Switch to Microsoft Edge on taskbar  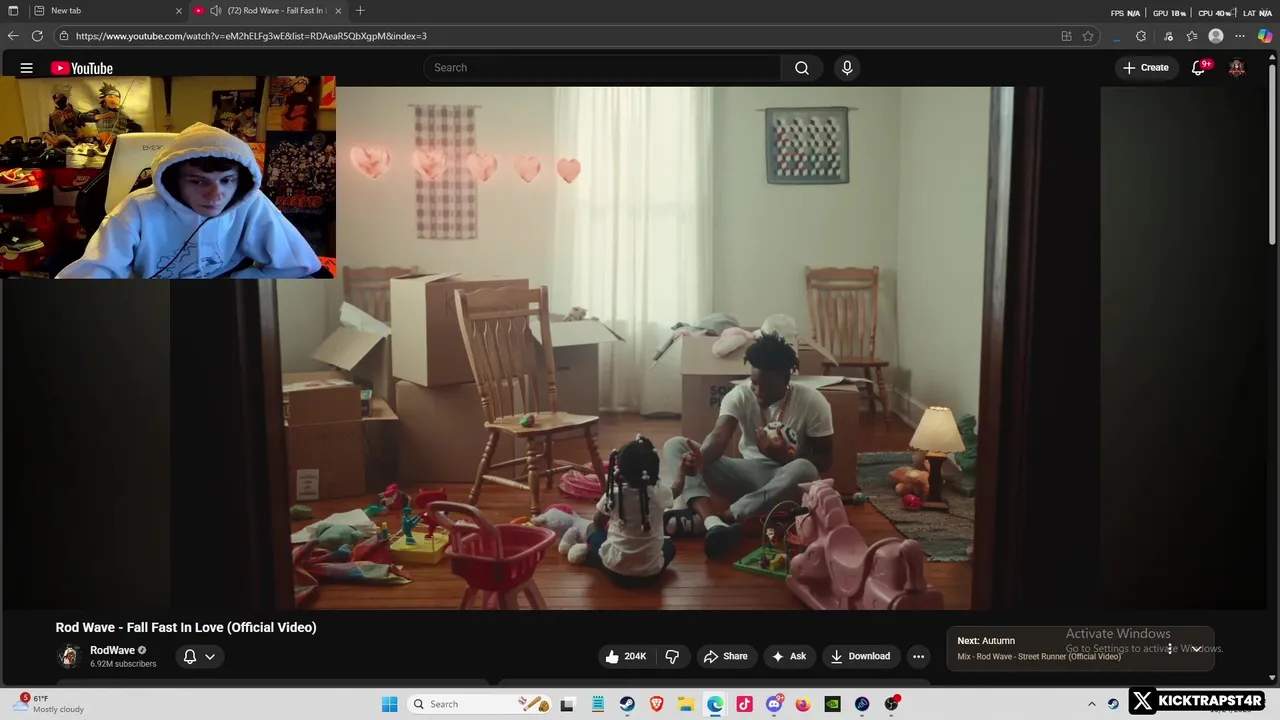[x=715, y=704]
